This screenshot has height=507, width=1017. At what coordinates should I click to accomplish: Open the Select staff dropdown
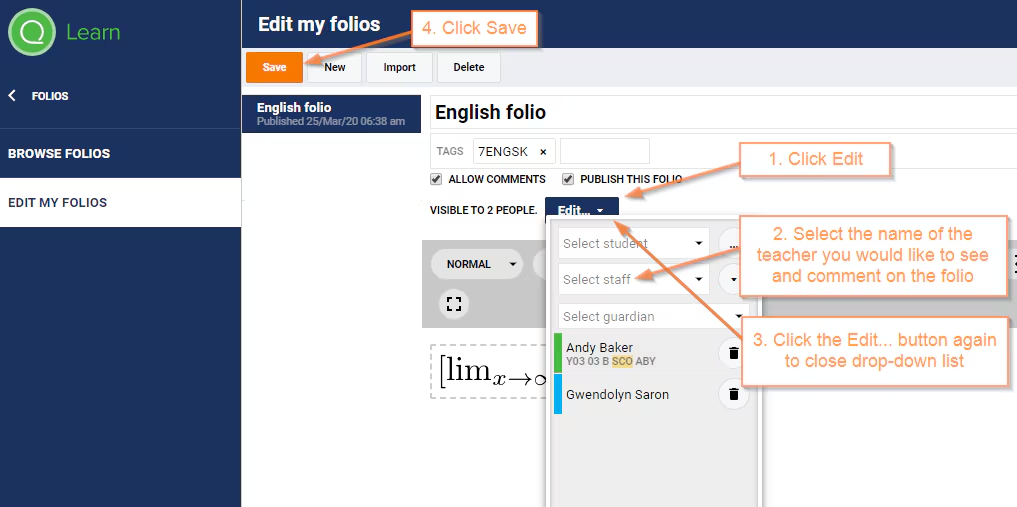click(x=634, y=279)
